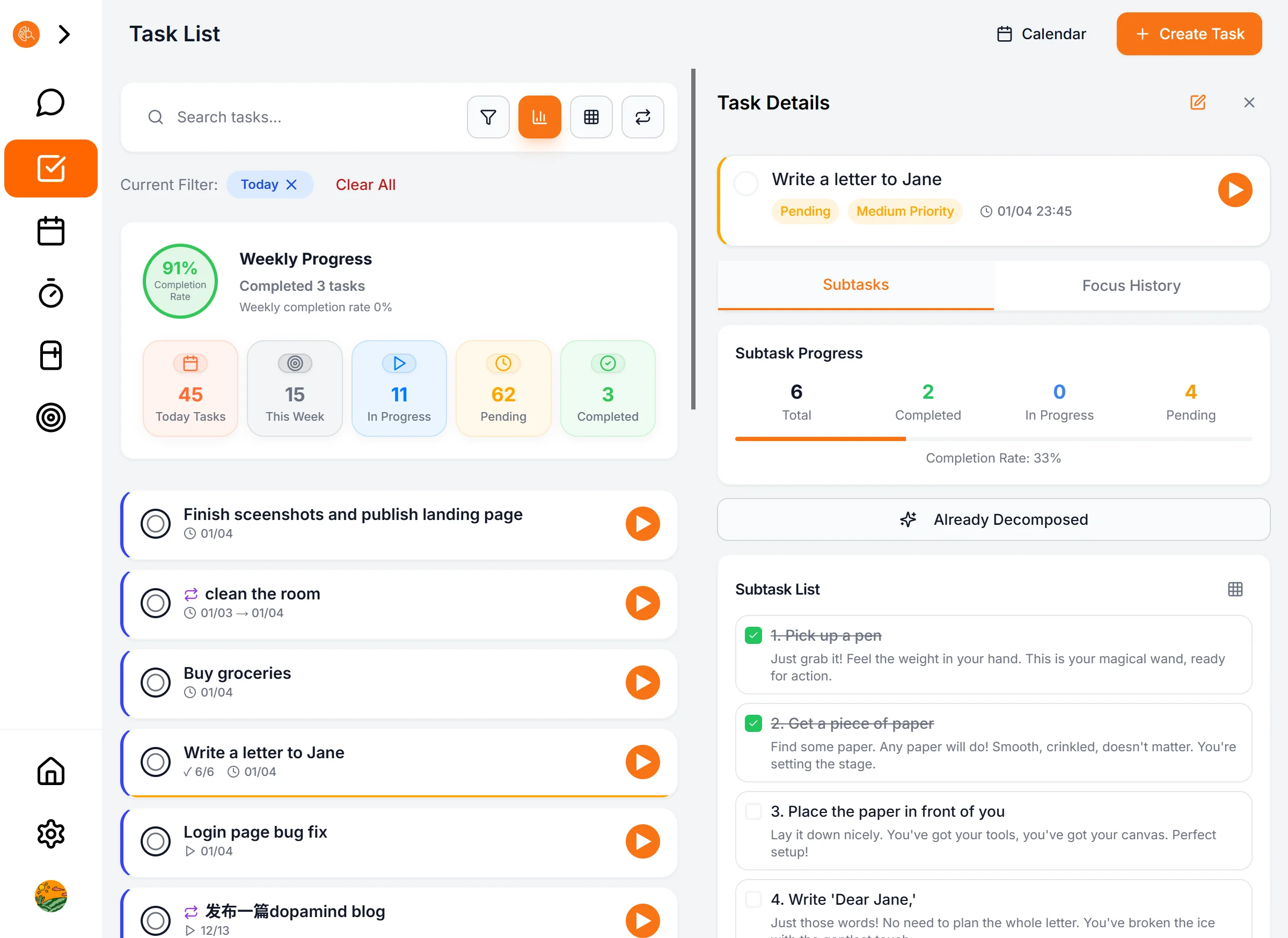The image size is (1288, 938).
Task: Click the edit pencil icon in Task Details
Action: point(1198,103)
